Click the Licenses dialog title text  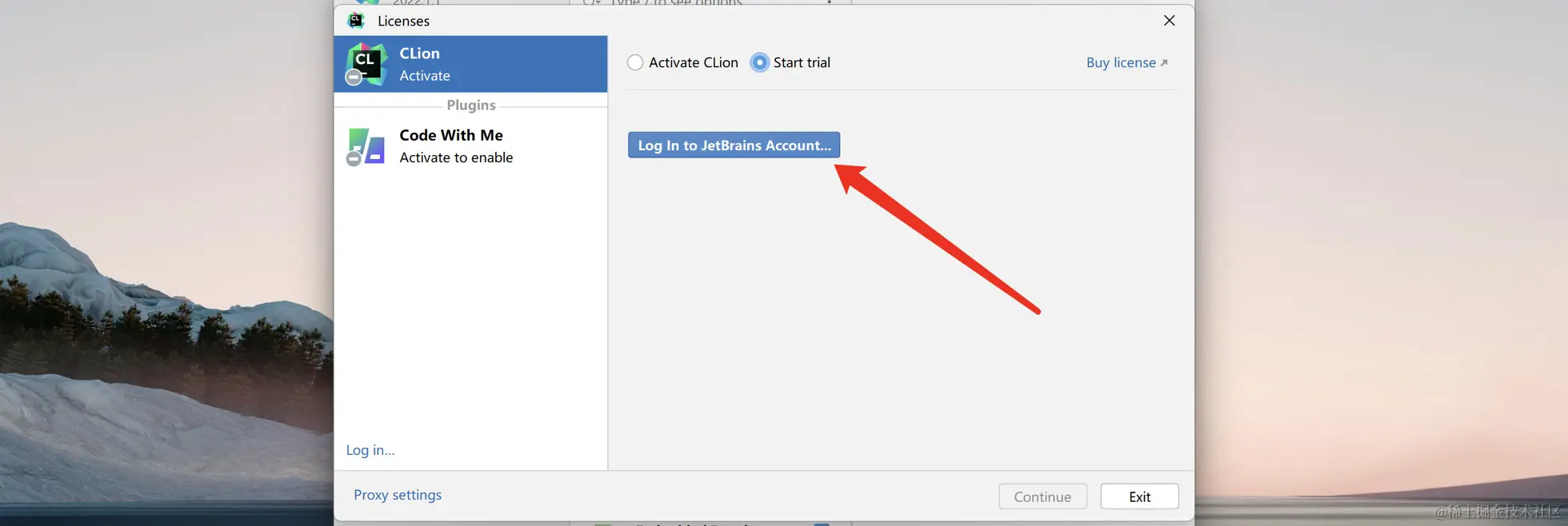pos(403,21)
